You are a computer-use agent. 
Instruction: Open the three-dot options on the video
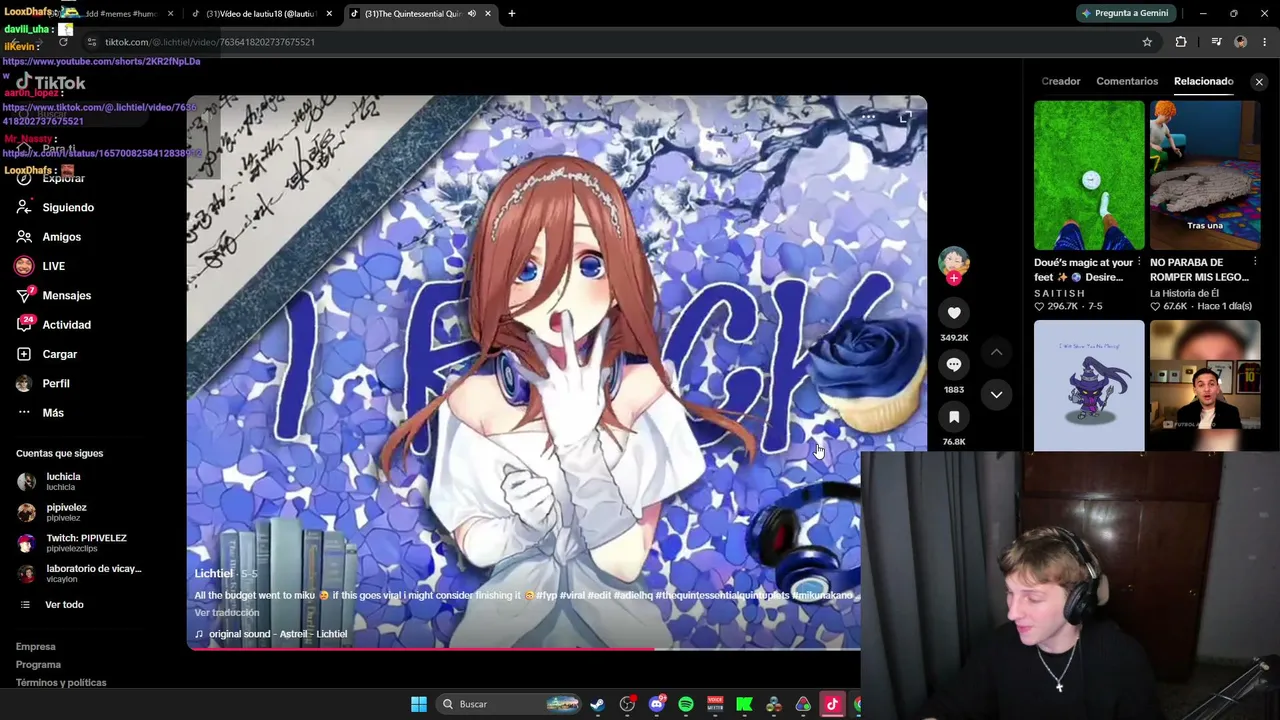pos(868,118)
